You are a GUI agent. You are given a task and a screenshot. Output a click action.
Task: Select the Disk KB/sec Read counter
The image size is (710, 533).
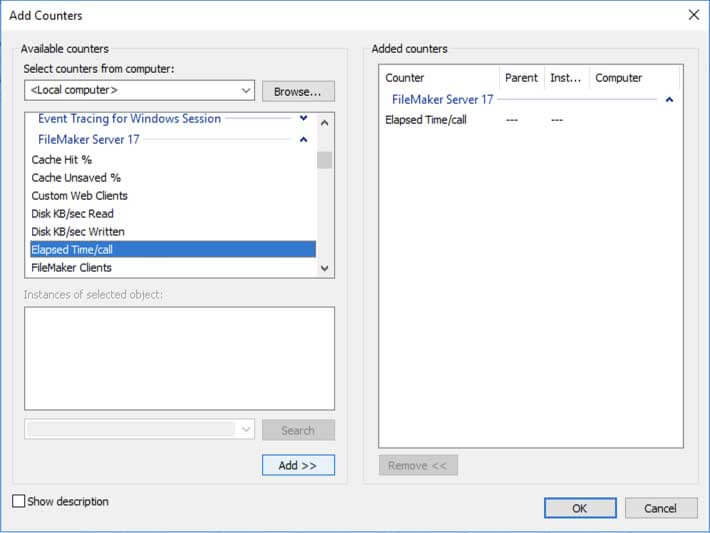tap(173, 214)
